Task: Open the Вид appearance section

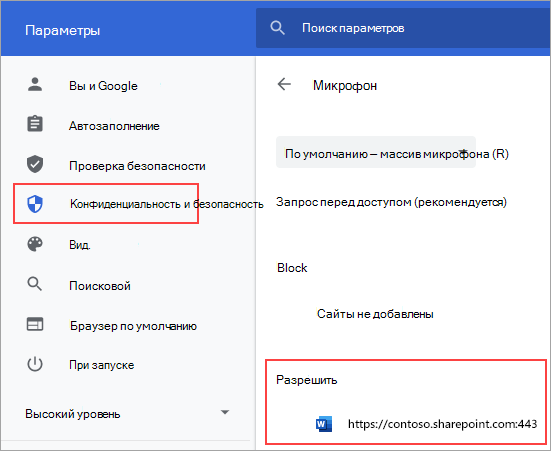Action: [x=80, y=244]
